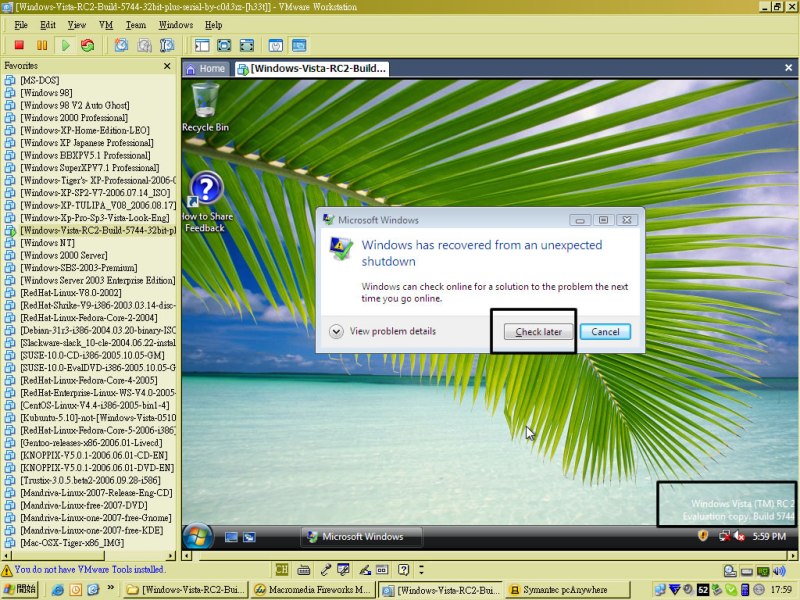Click the Vista switch between windows icon

pos(249,537)
